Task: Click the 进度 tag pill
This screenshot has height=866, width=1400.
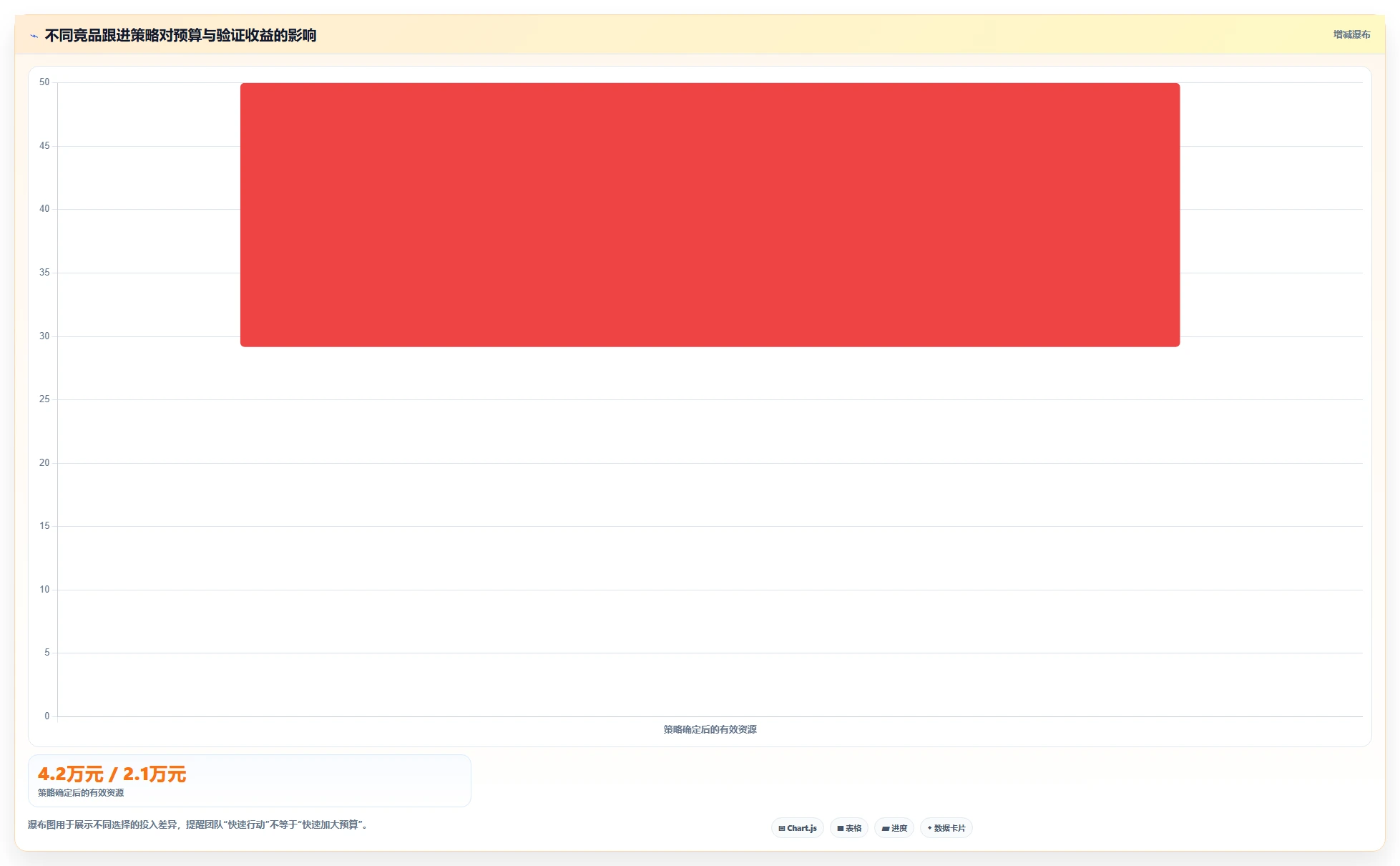Action: pyautogui.click(x=894, y=828)
